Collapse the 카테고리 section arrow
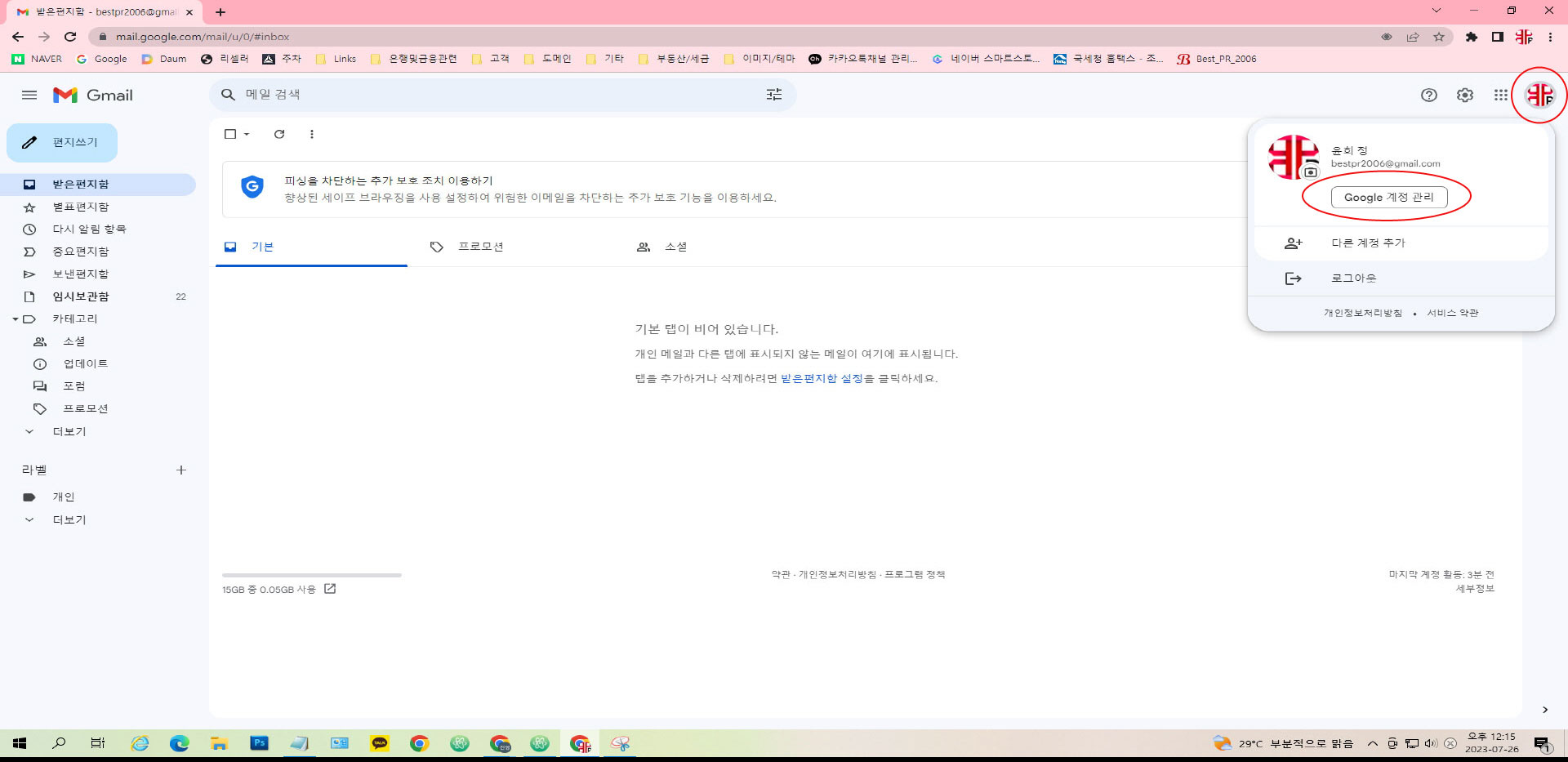This screenshot has width=1568, height=762. [16, 319]
